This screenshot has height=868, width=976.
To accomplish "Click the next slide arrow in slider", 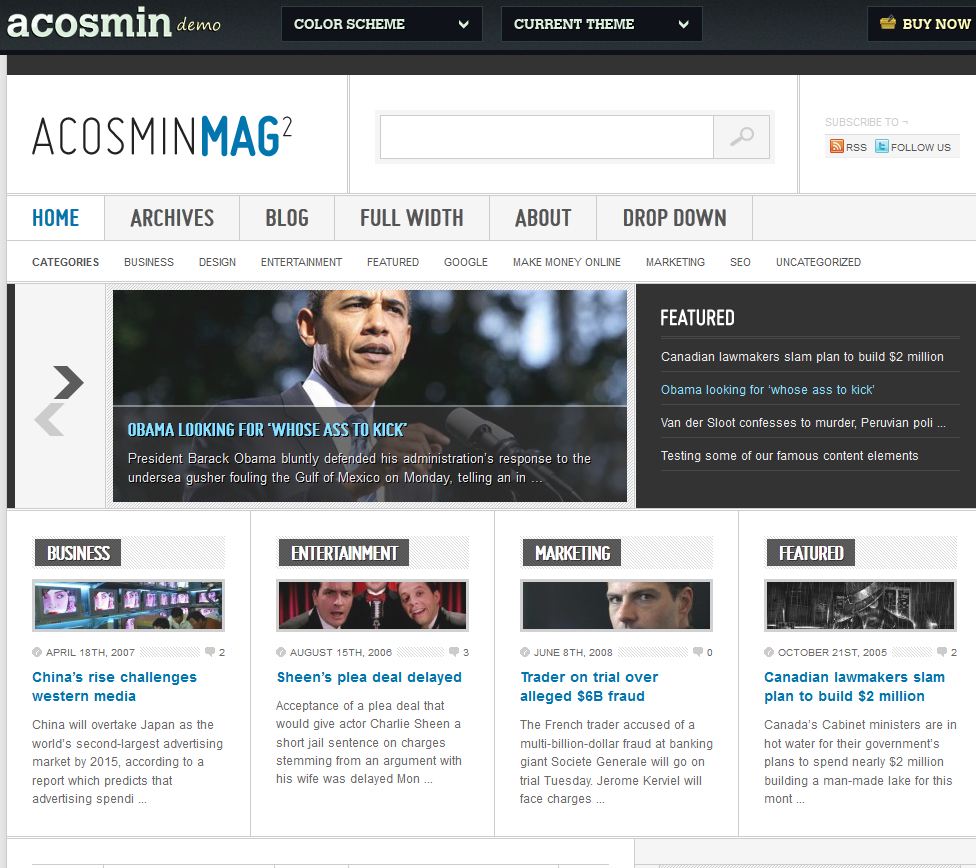I will 68,382.
